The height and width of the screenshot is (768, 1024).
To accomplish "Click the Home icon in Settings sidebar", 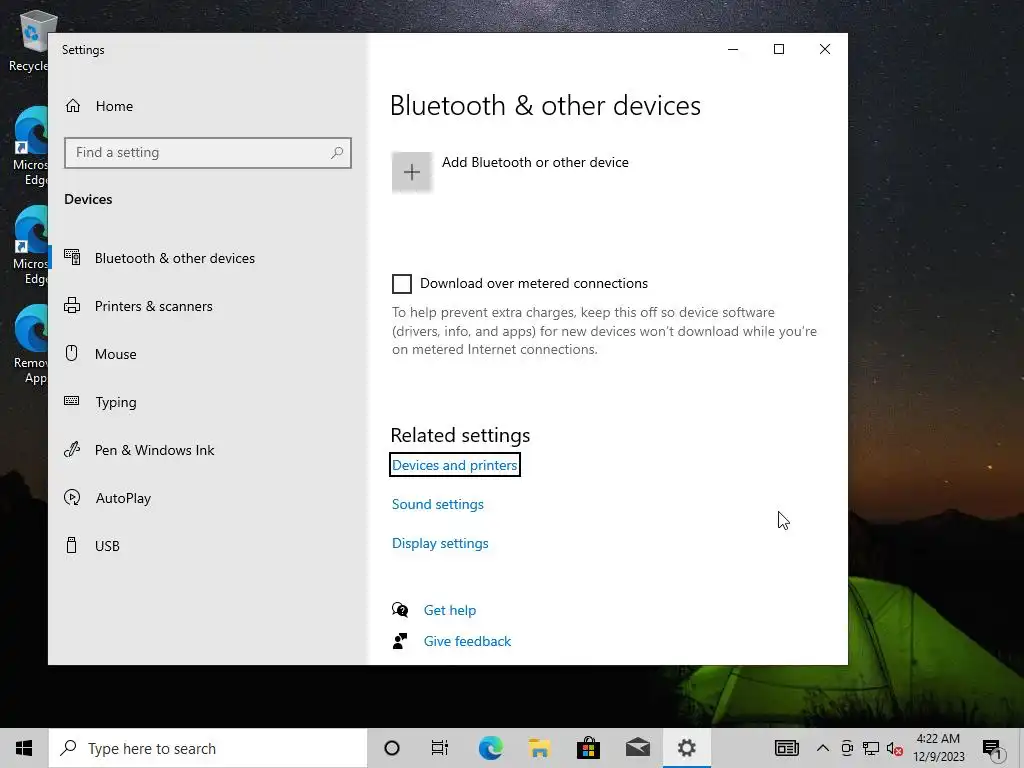I will click(x=72, y=106).
